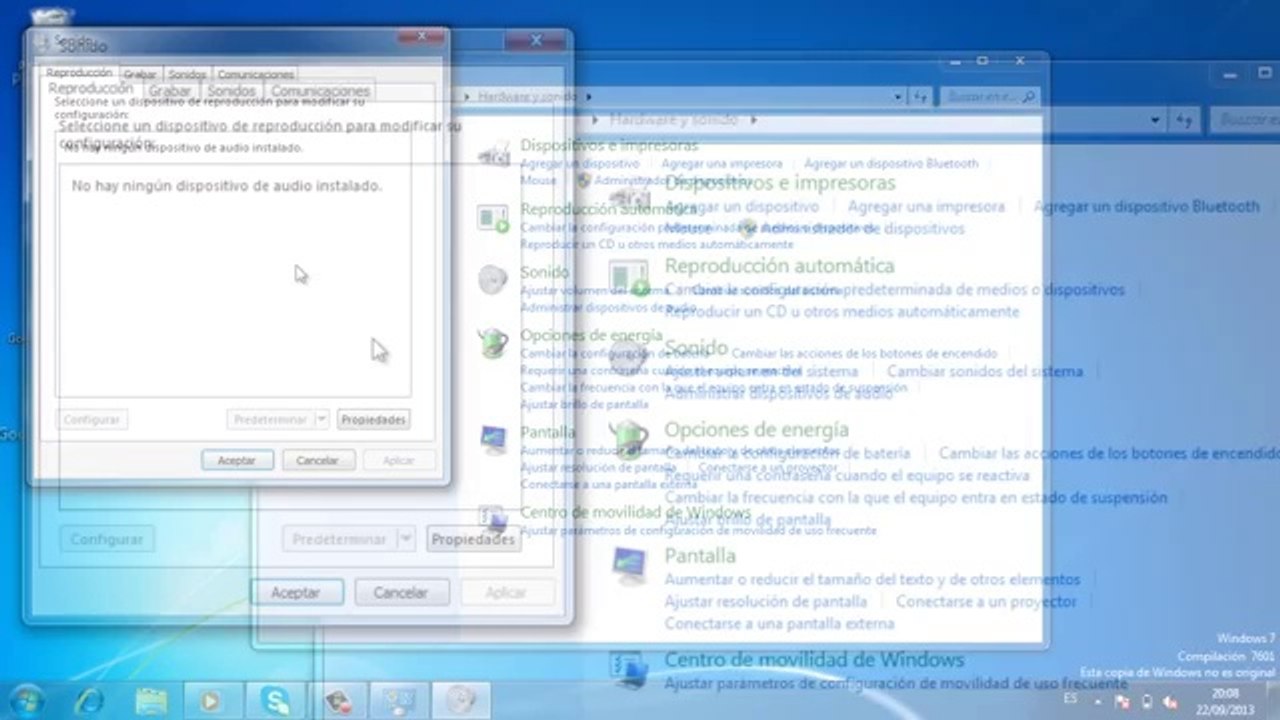This screenshot has width=1280, height=720.
Task: Refresh the small Control Panel address bar
Action: (921, 96)
